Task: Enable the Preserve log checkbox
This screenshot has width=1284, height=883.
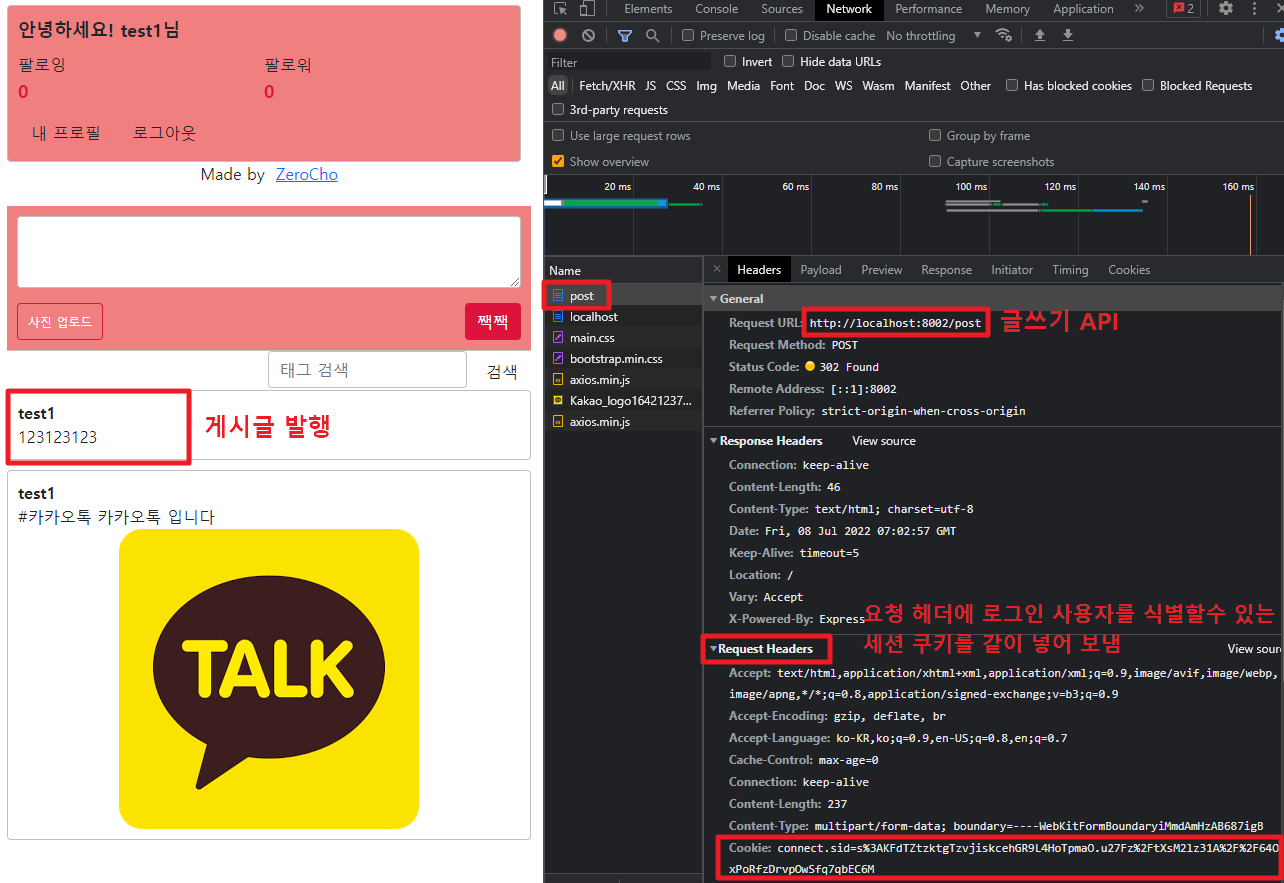Action: (x=688, y=35)
